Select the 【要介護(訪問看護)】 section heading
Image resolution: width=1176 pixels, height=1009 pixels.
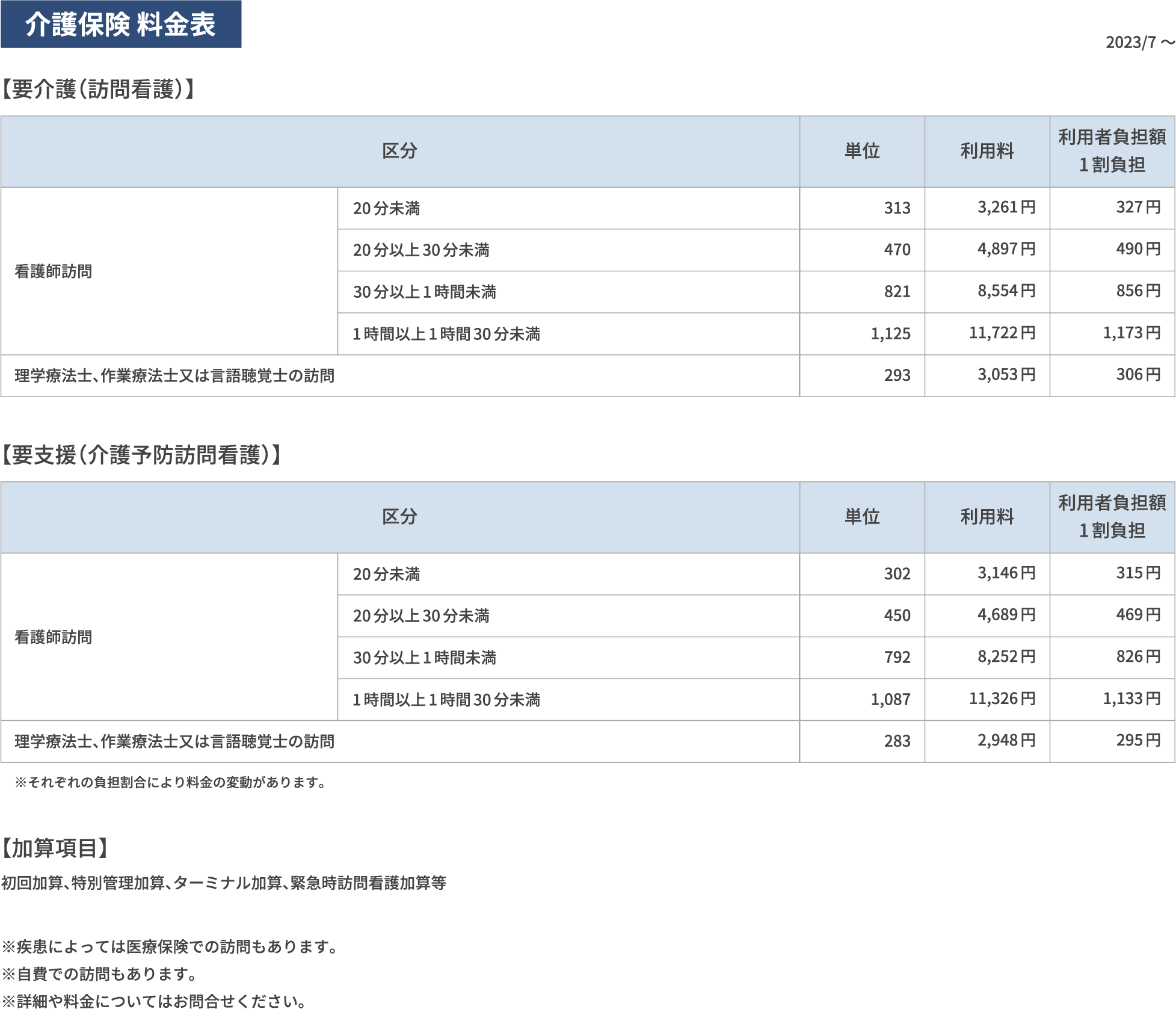(97, 90)
